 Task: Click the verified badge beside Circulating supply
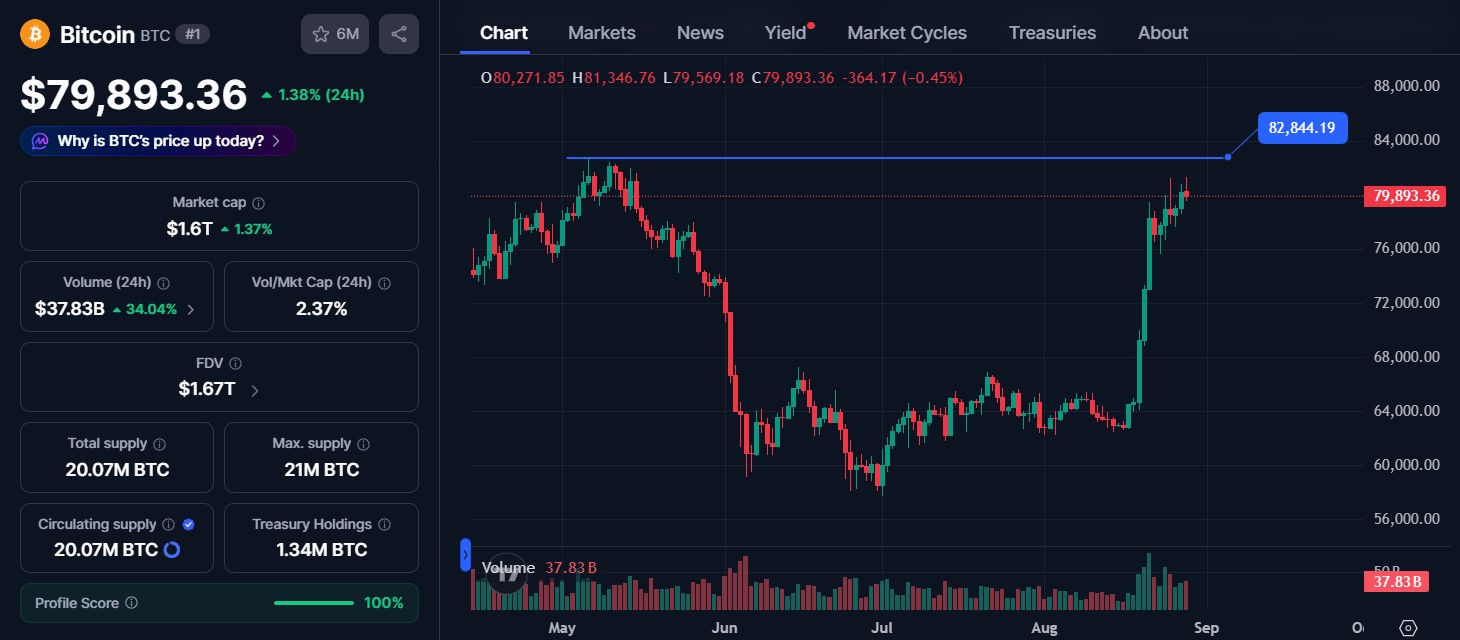tap(189, 524)
